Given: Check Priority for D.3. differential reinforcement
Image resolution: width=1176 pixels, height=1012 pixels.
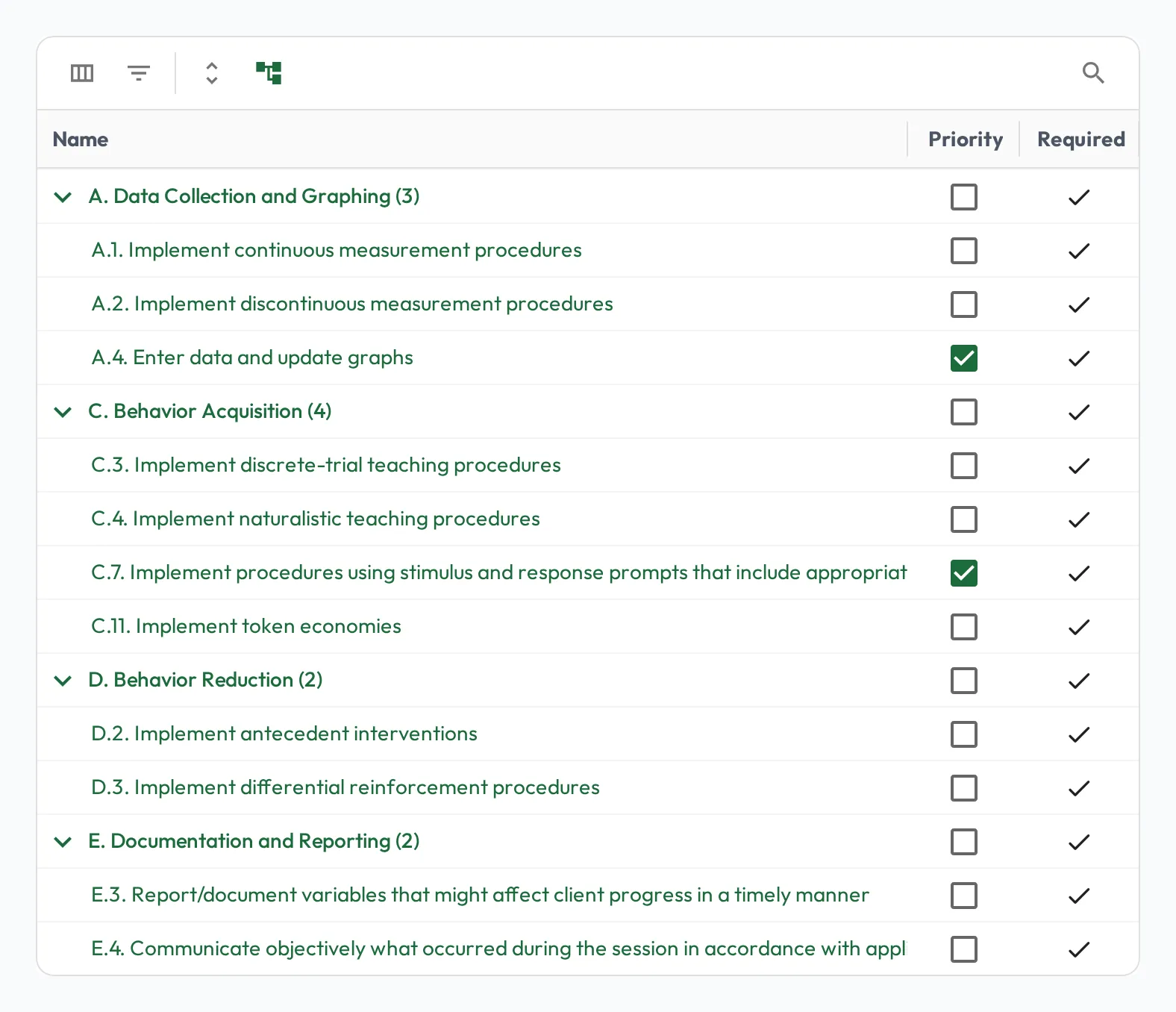Looking at the screenshot, I should click(964, 788).
